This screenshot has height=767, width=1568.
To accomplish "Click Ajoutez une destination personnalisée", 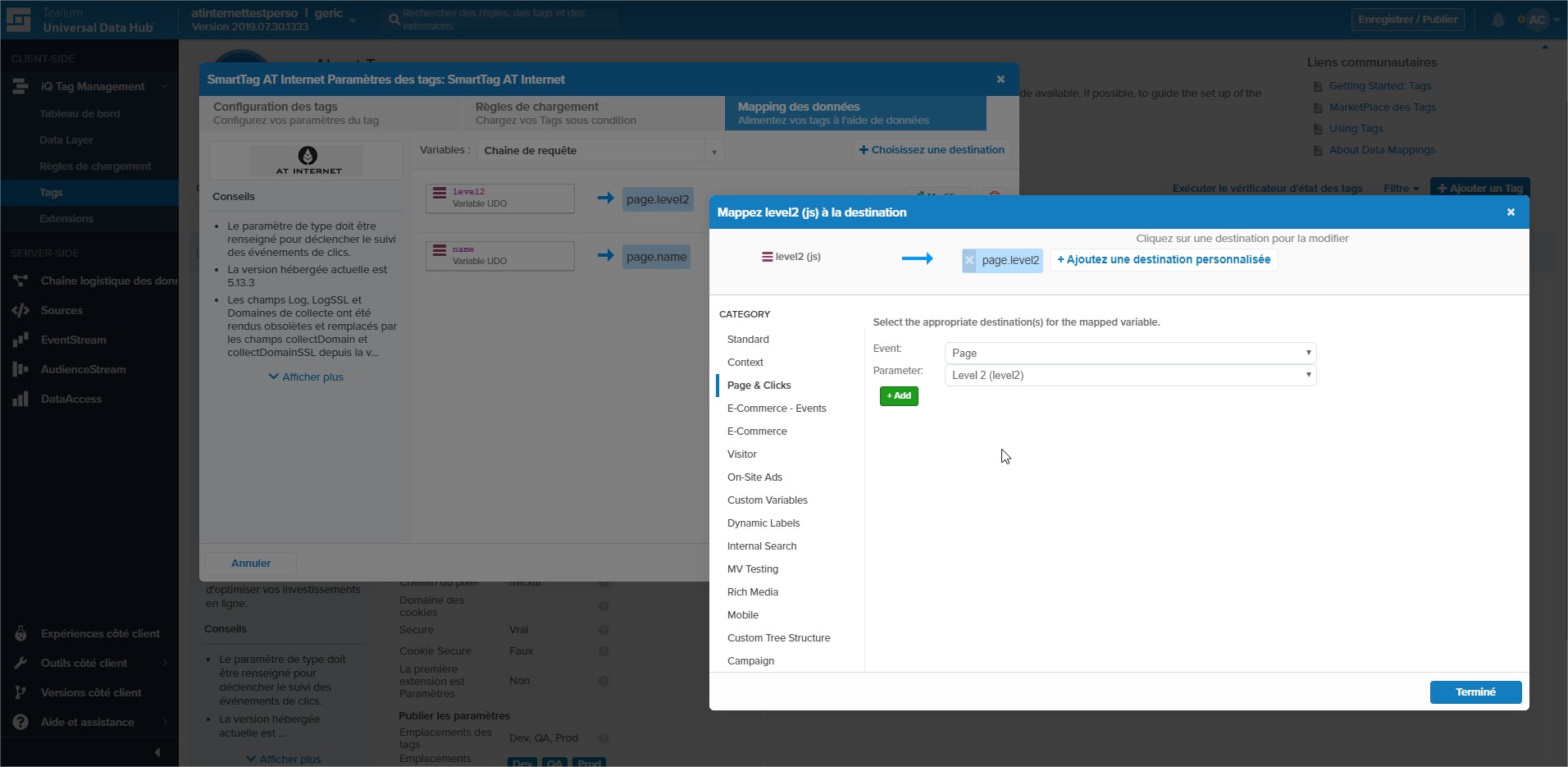I will (x=1163, y=259).
